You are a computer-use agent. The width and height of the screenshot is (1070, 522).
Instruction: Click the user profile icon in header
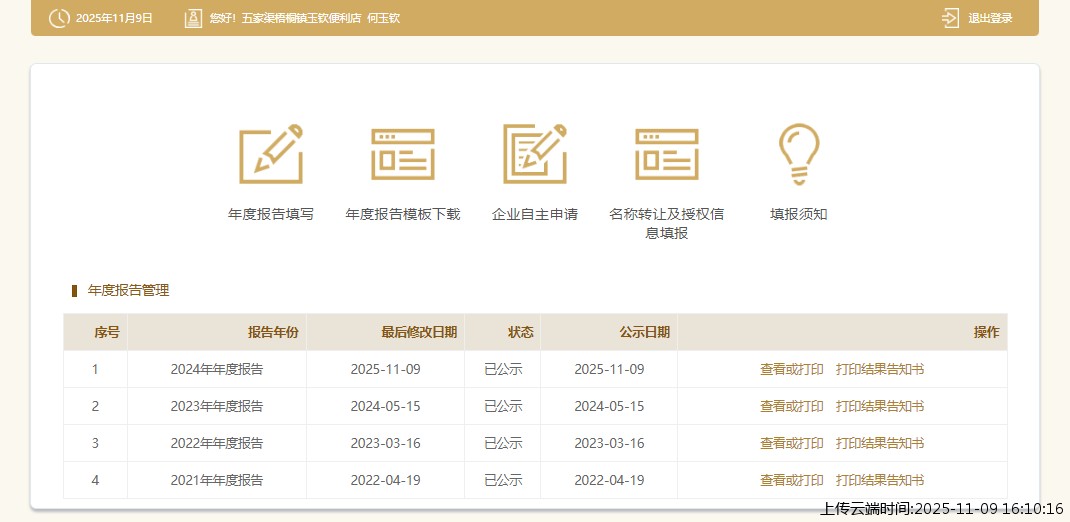click(x=193, y=18)
